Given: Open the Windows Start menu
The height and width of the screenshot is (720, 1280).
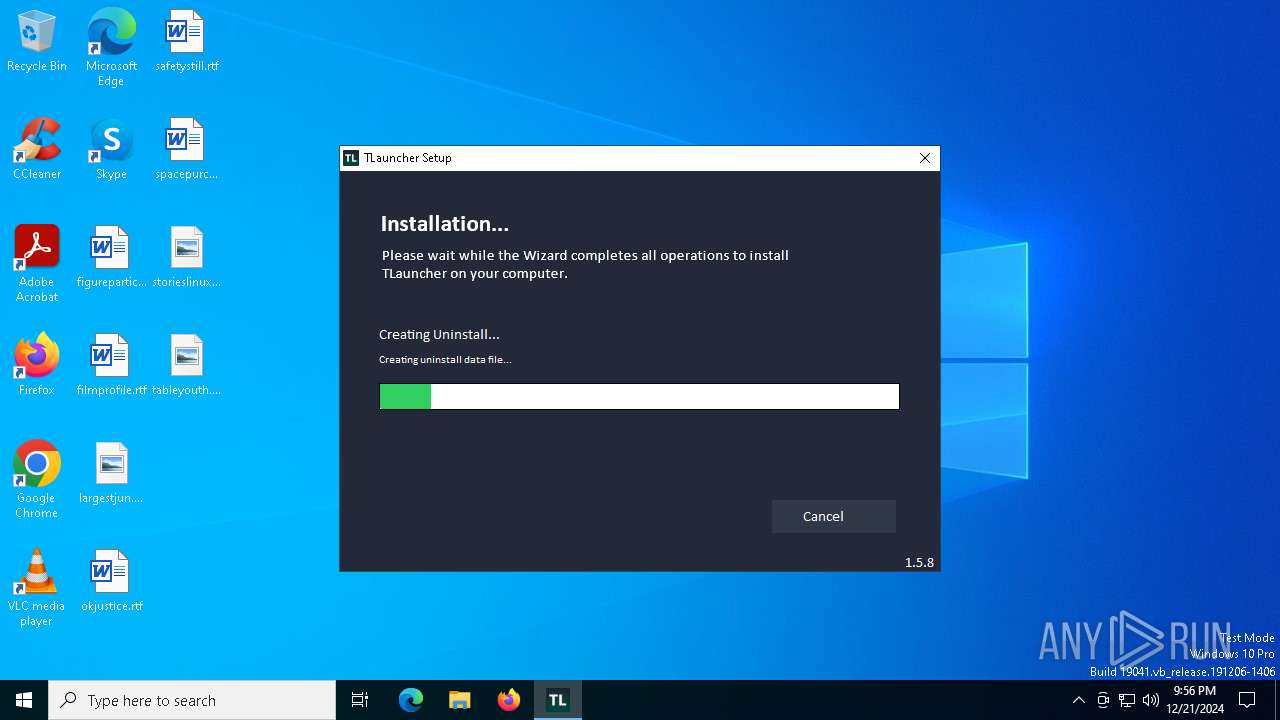Looking at the screenshot, I should 24,700.
